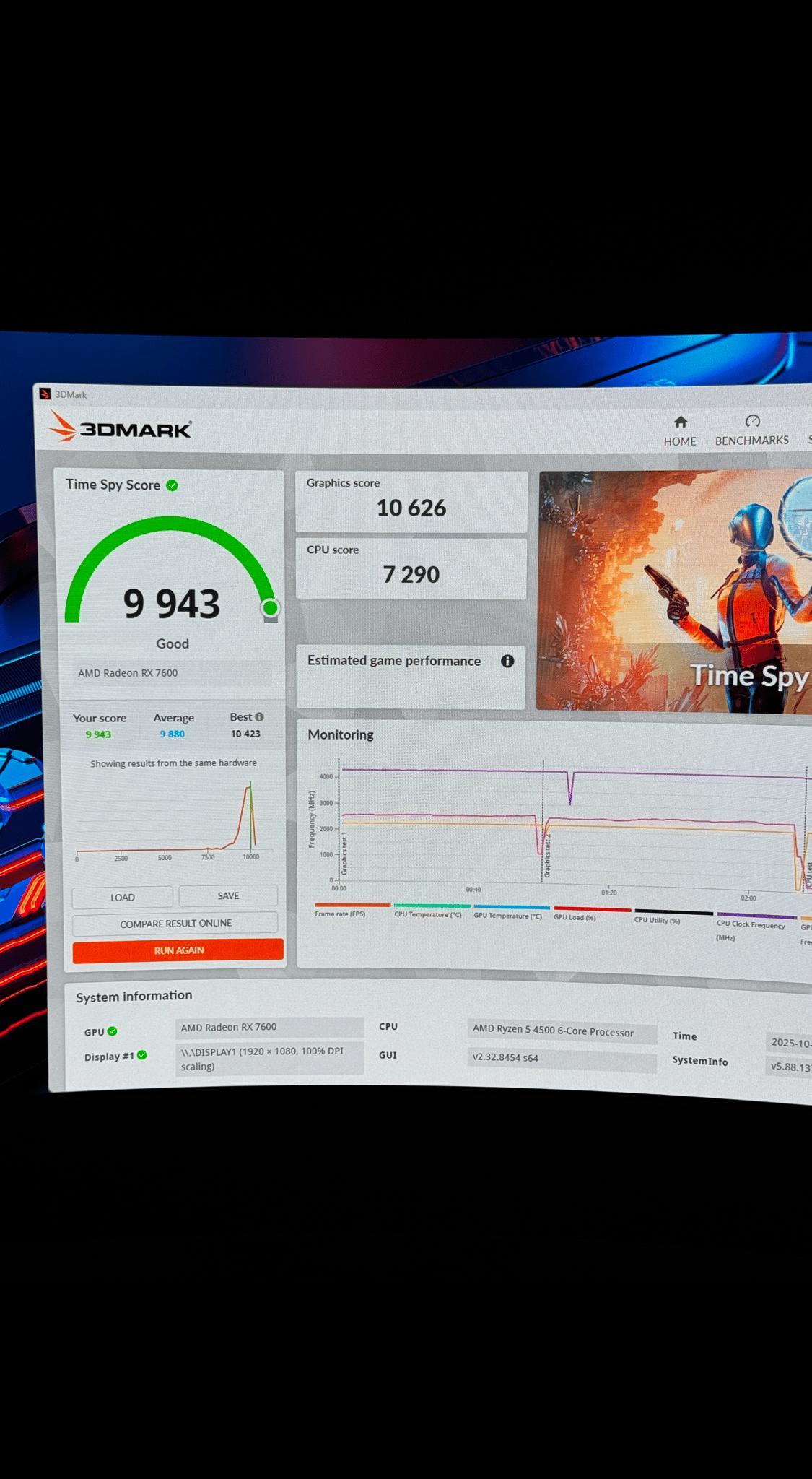Click the Good rating label
This screenshot has width=812, height=1479.
(x=173, y=643)
